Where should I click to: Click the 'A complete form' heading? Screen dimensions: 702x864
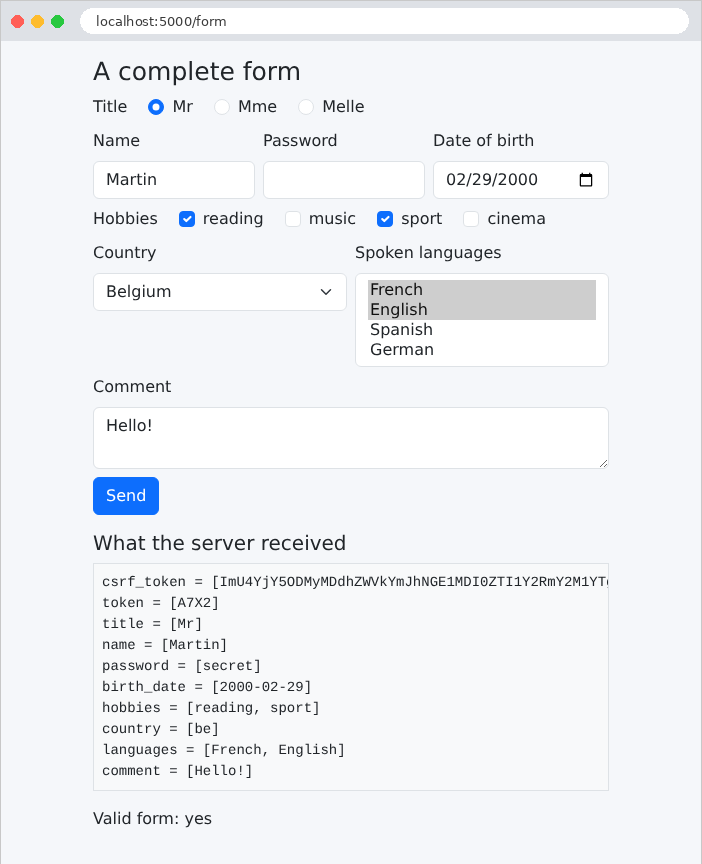tap(197, 72)
